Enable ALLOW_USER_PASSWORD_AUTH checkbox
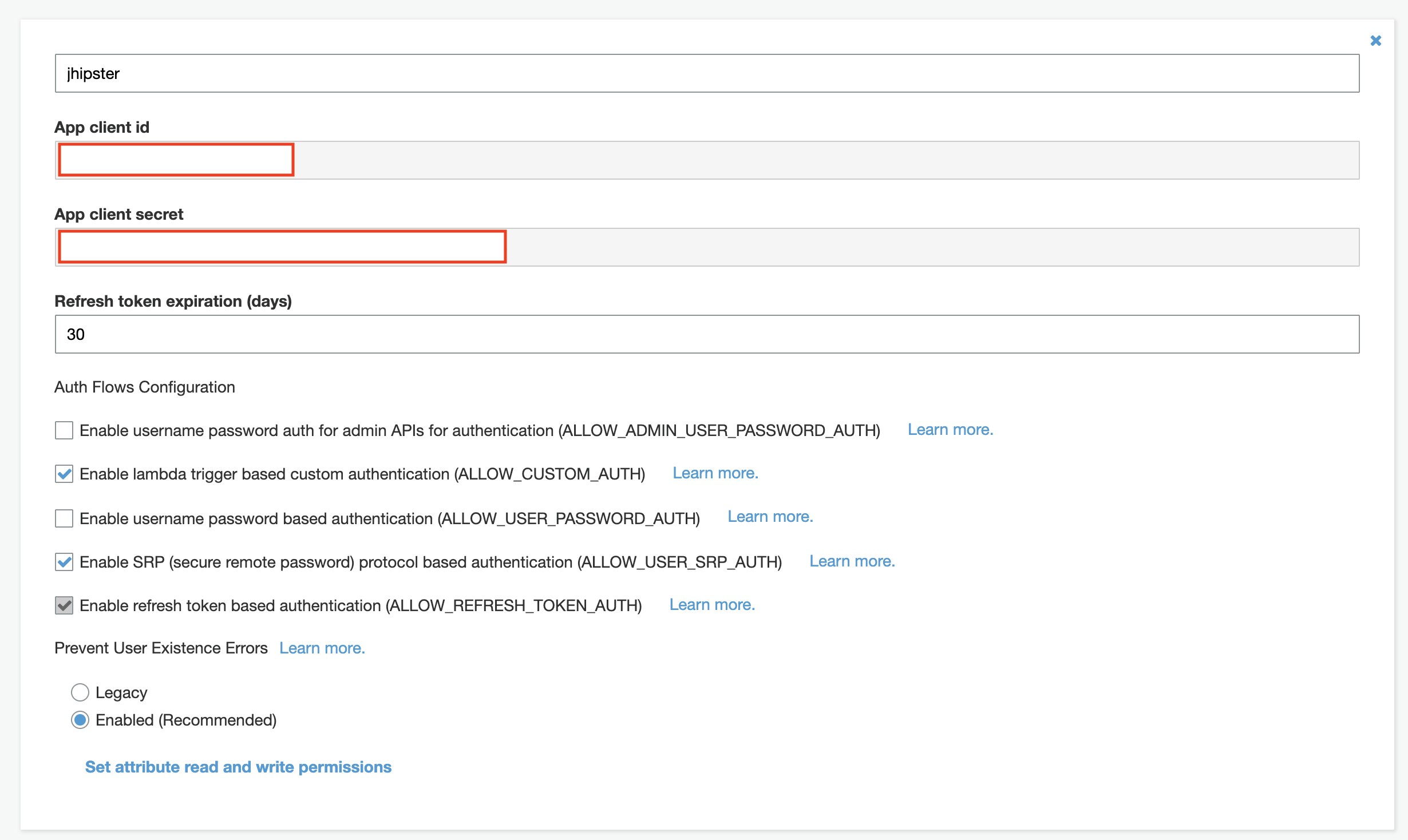The width and height of the screenshot is (1408, 840). tap(64, 518)
